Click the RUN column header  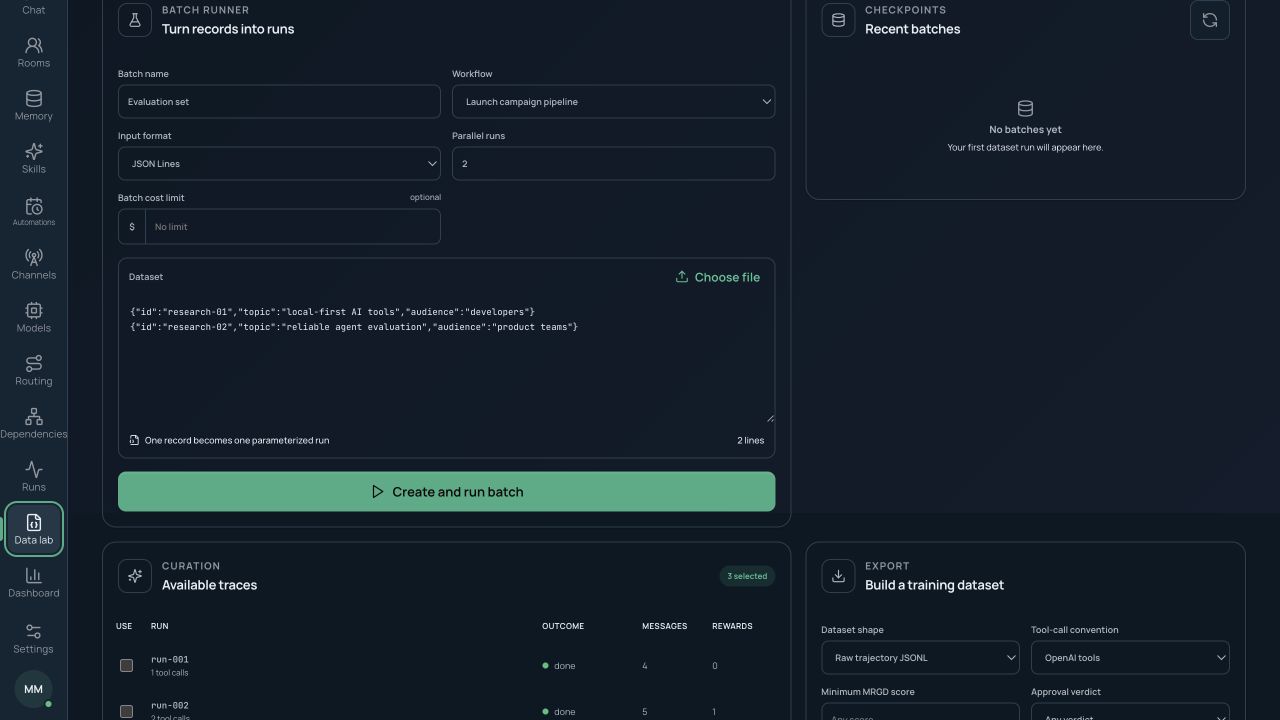[159, 626]
